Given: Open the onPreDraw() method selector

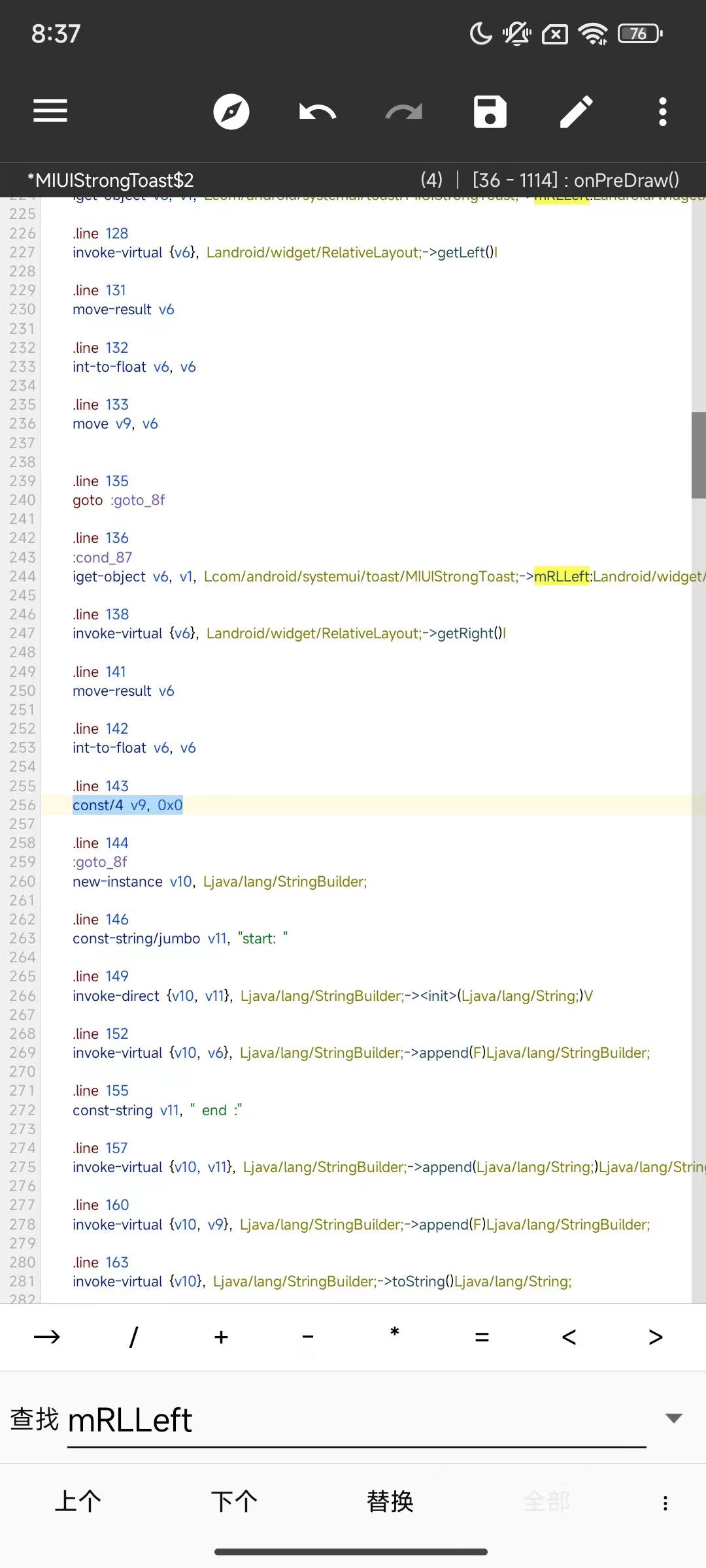Looking at the screenshot, I should 575,180.
